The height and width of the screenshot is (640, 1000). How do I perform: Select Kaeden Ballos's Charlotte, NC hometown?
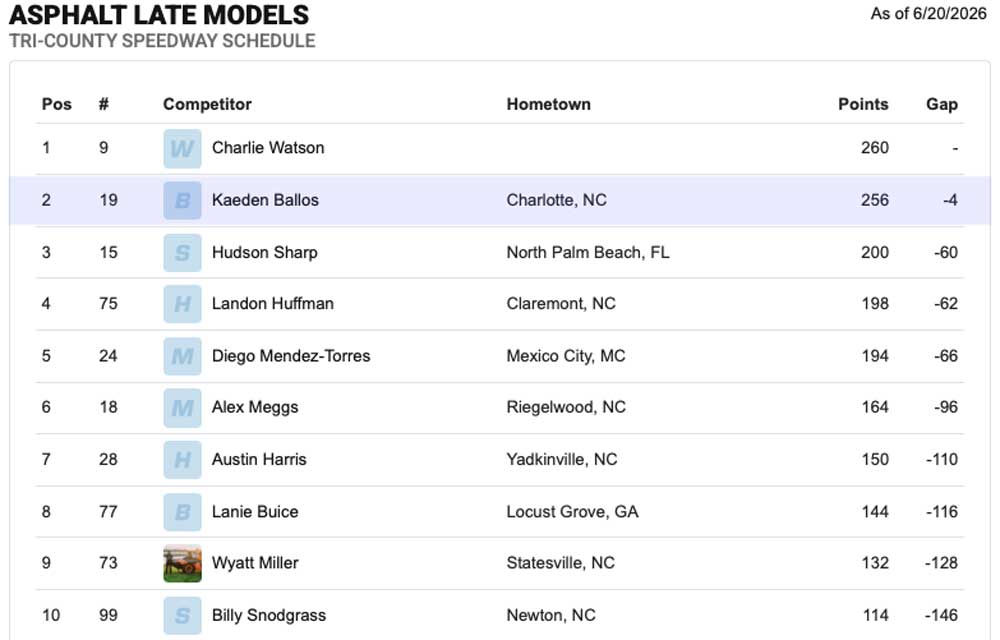[556, 200]
